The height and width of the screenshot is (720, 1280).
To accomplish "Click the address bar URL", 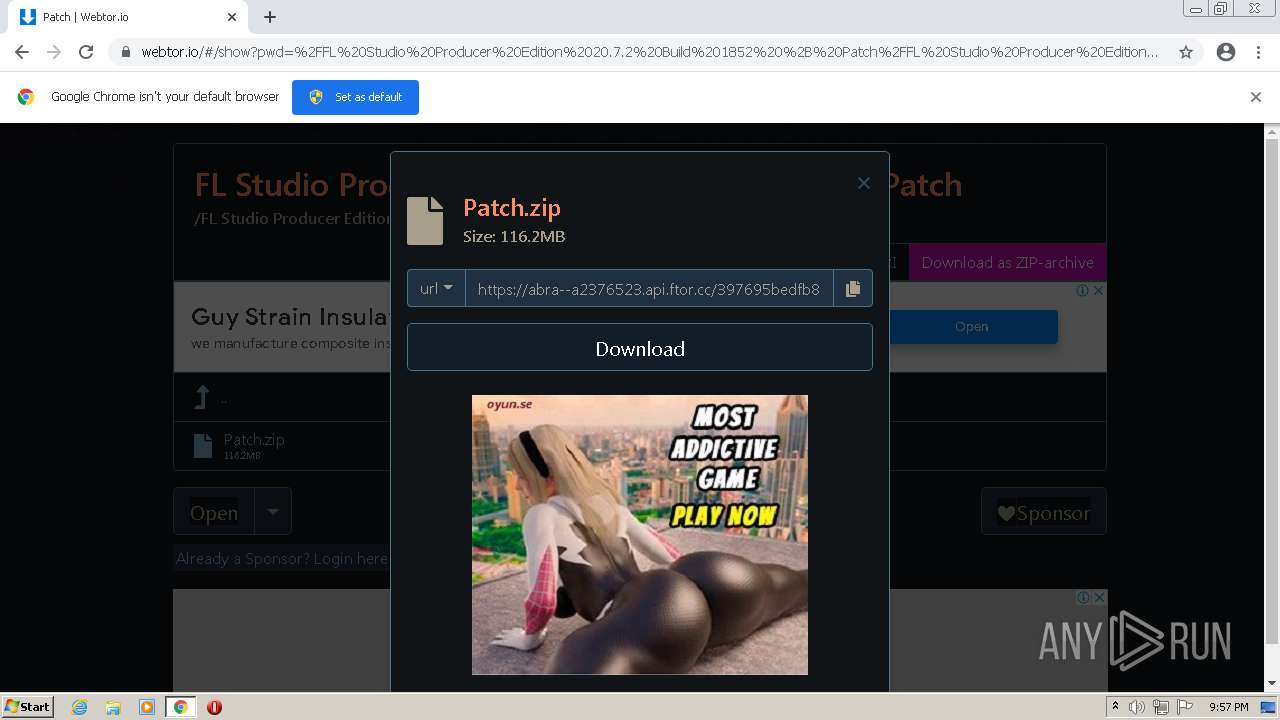I will click(x=649, y=52).
